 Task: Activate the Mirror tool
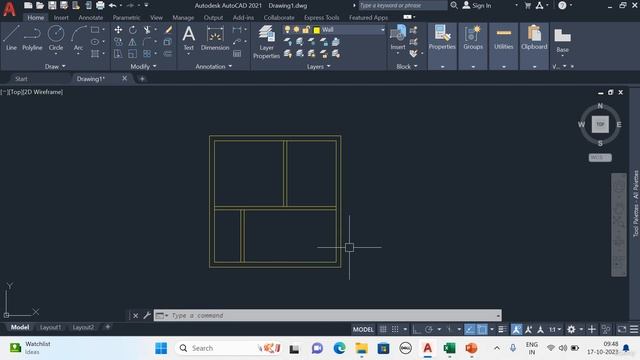pyautogui.click(x=133, y=42)
